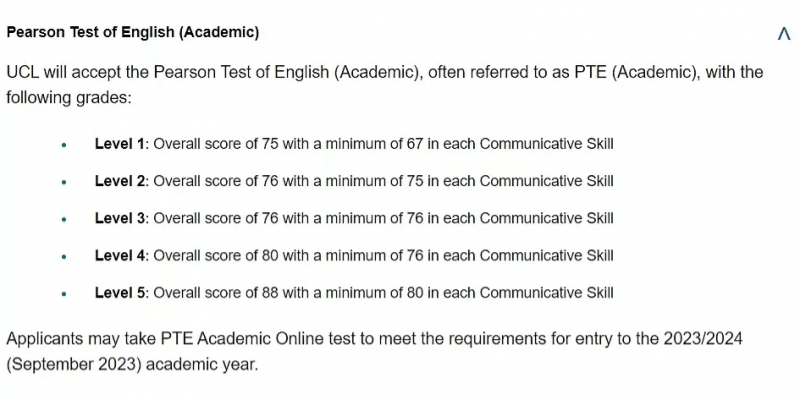Screen dimensions: 800x400
Task: Click Communicative Skill ending the Level 2 line
Action: [547, 181]
